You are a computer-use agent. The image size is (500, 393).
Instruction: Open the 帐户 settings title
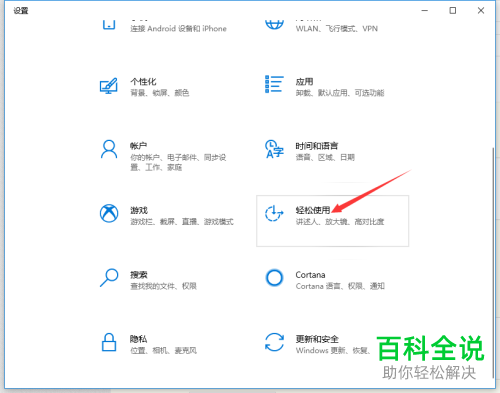(x=138, y=146)
